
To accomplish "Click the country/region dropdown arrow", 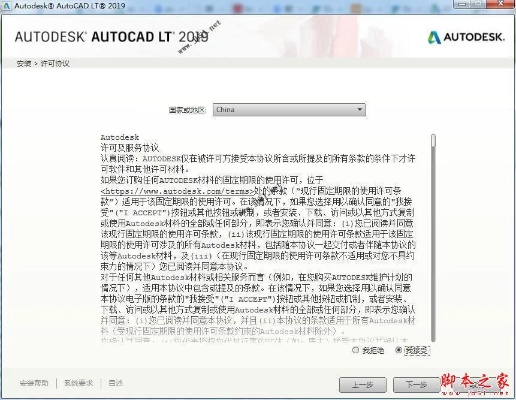I will pyautogui.click(x=359, y=110).
